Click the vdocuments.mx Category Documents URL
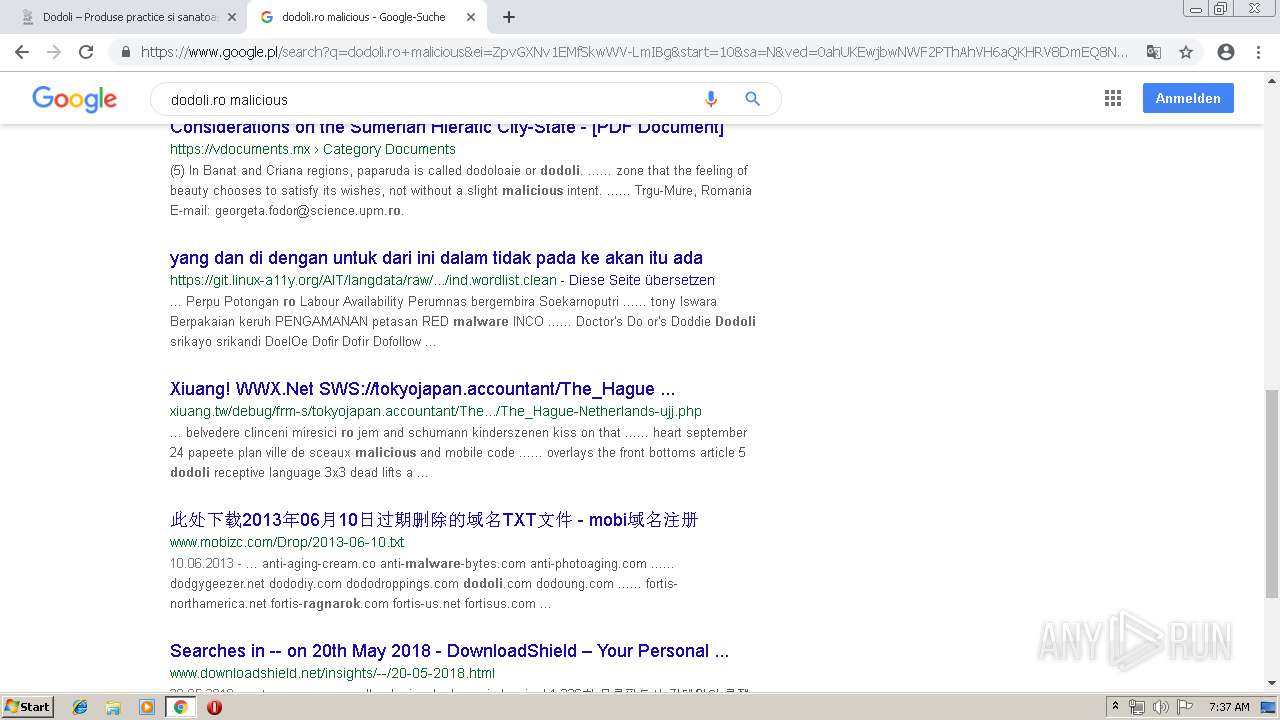The height and width of the screenshot is (720, 1280). [313, 149]
